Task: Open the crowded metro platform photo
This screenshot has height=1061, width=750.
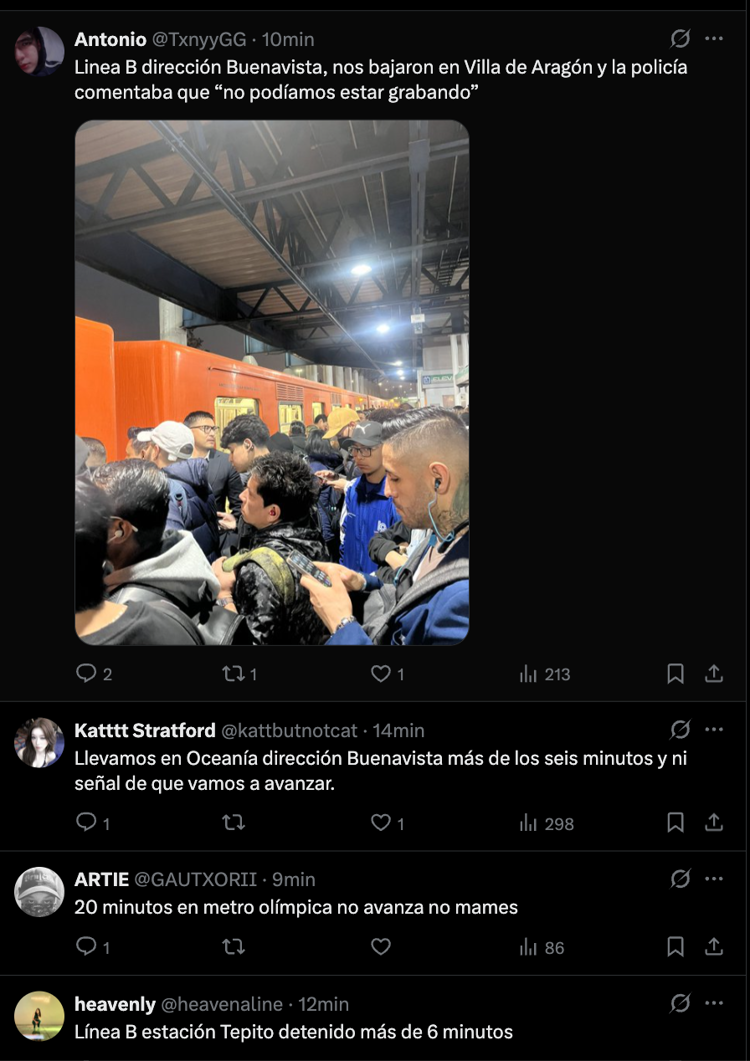Action: pos(272,382)
